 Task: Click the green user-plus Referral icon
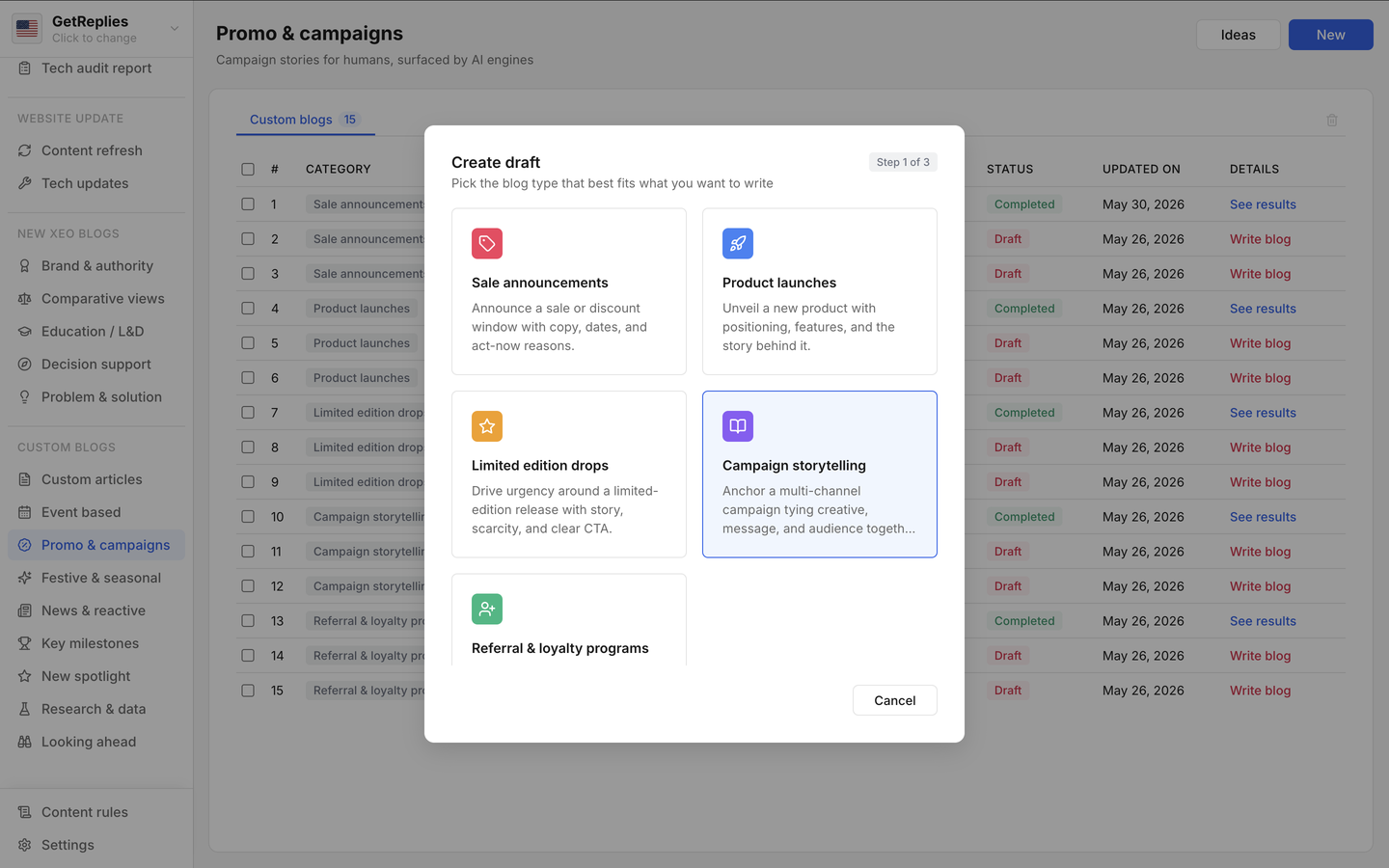(487, 609)
